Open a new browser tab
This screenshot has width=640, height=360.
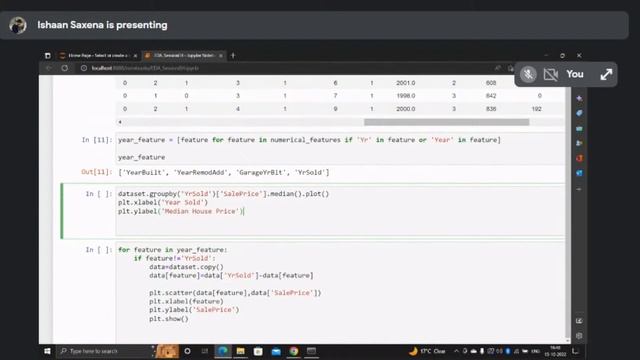pos(233,56)
